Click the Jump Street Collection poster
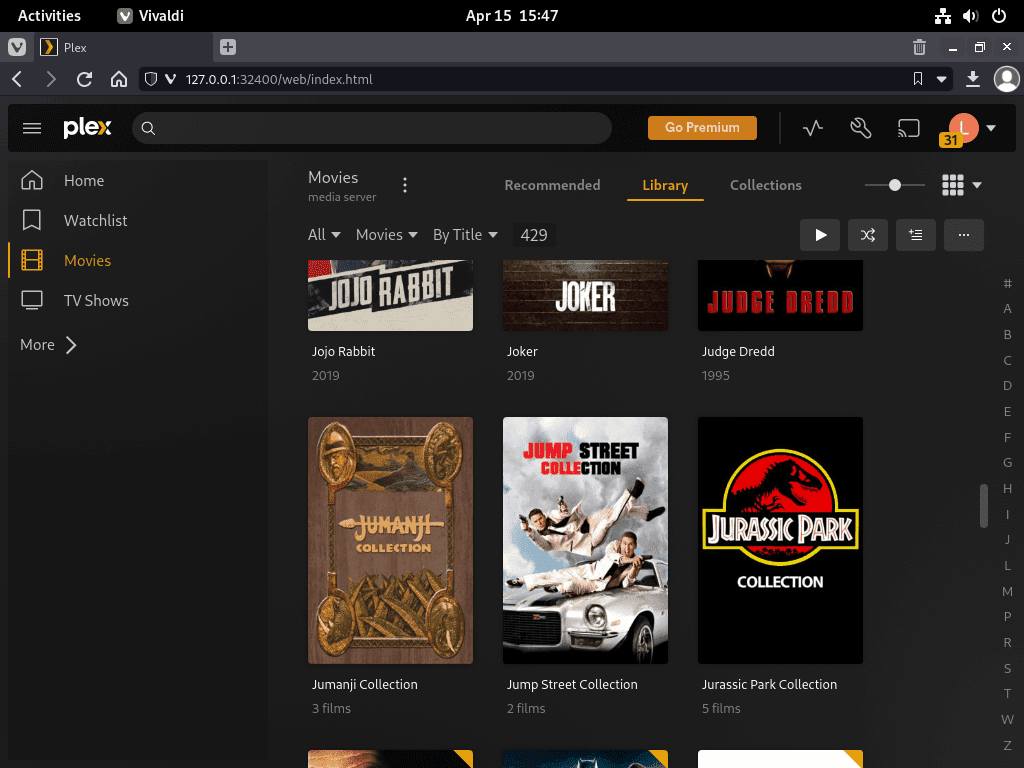 (x=585, y=540)
